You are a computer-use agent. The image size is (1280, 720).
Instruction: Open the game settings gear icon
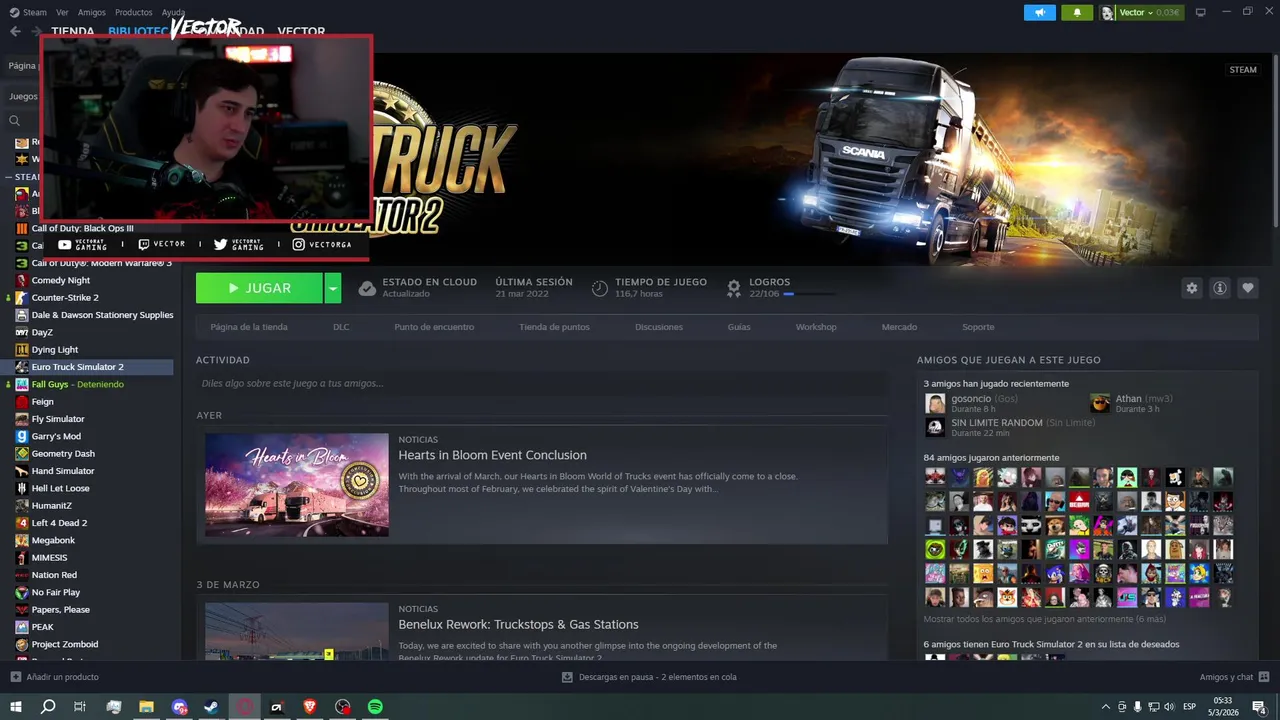(x=1191, y=288)
